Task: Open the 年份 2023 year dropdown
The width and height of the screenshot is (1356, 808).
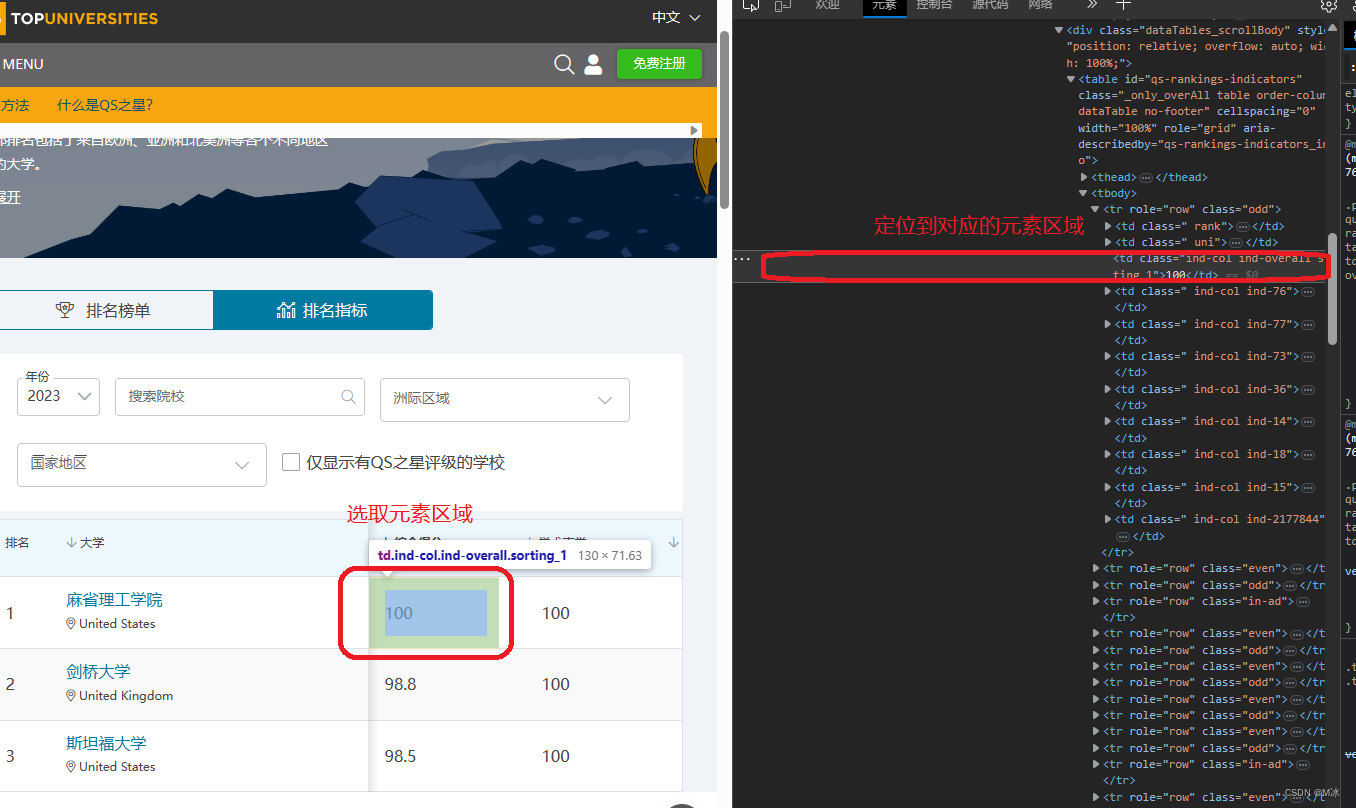Action: pos(58,396)
